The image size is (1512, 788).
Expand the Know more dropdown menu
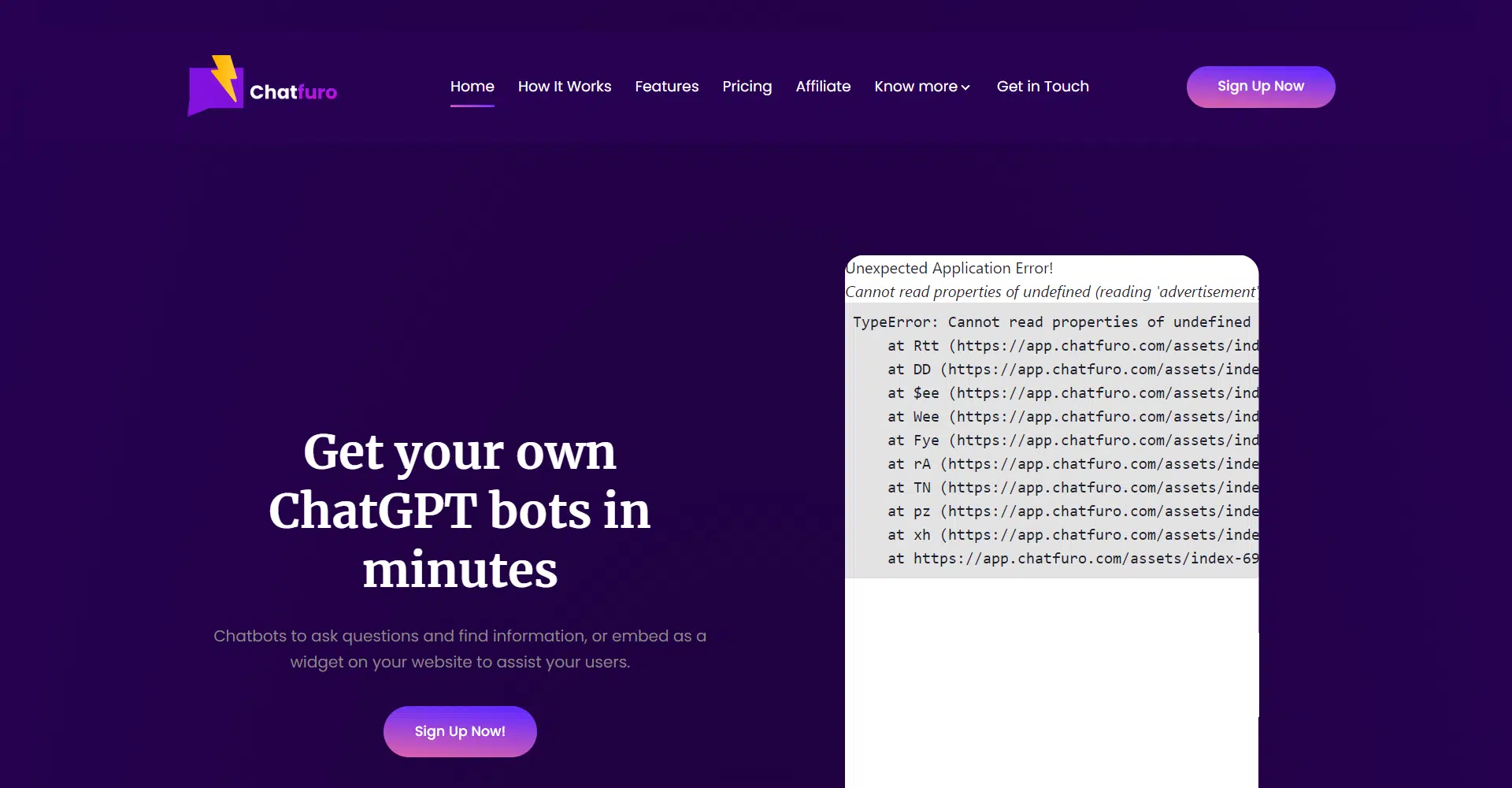(x=922, y=87)
